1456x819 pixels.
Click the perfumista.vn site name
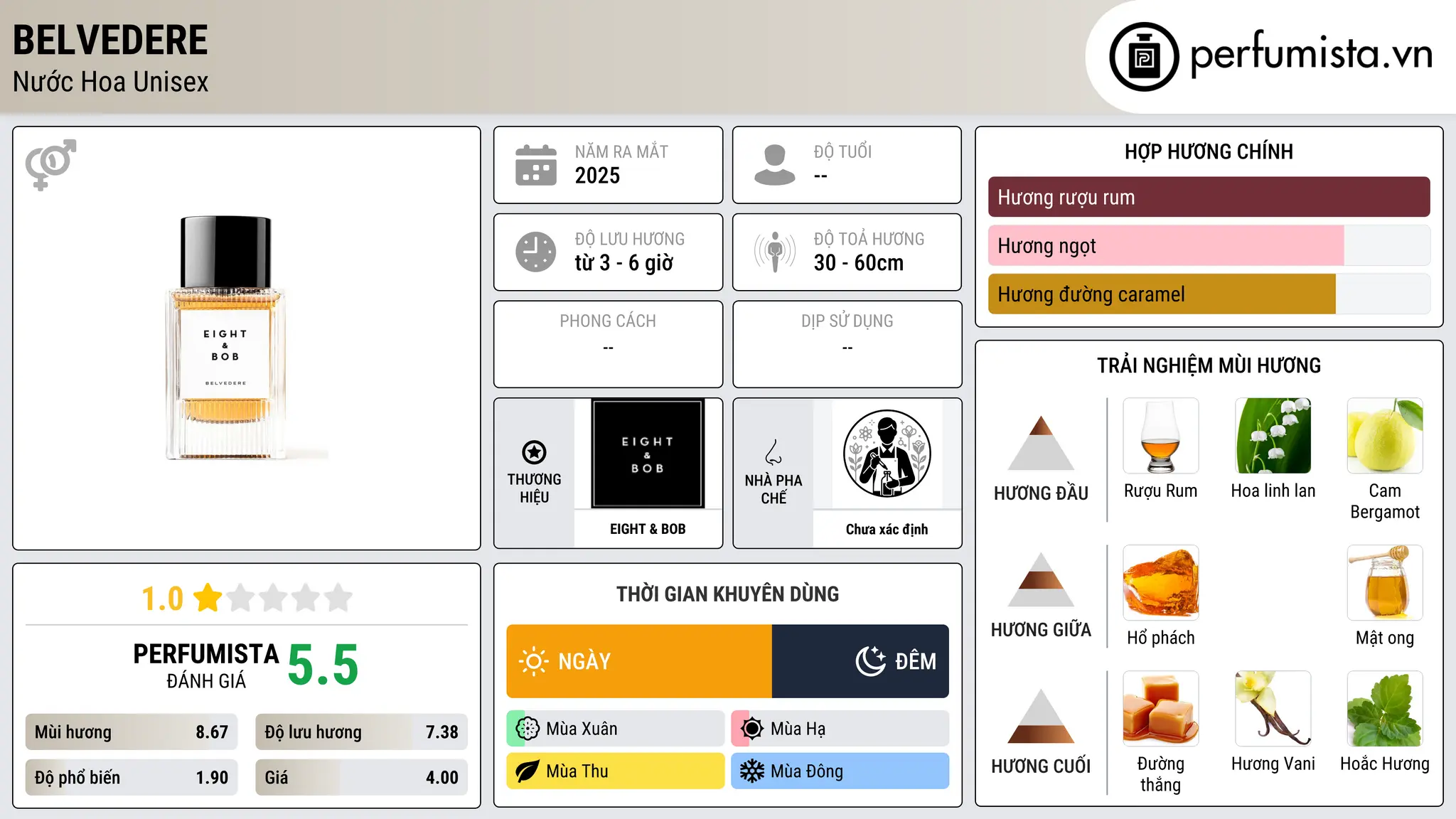[x=1311, y=53]
